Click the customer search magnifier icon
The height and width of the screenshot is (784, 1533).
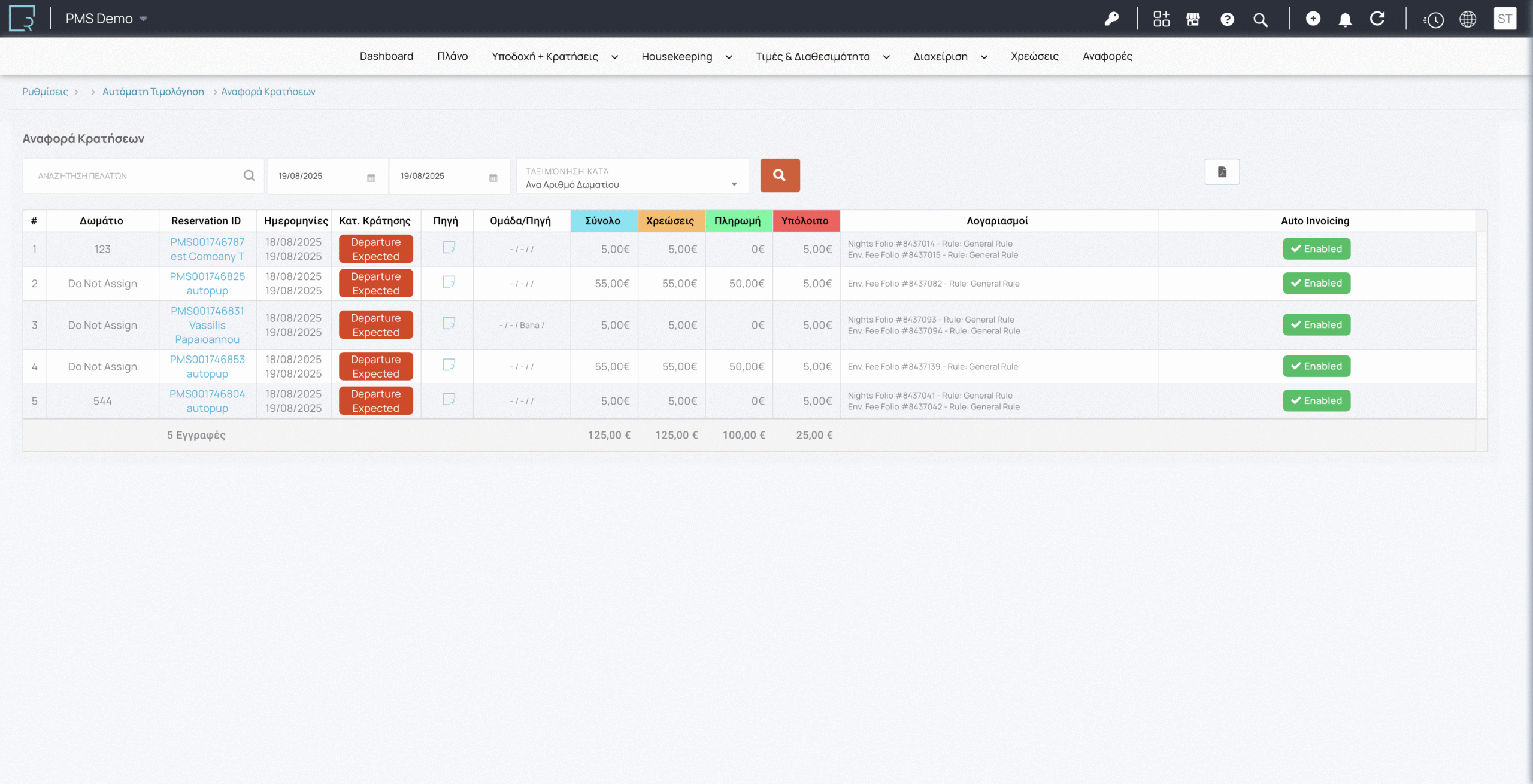click(x=249, y=175)
